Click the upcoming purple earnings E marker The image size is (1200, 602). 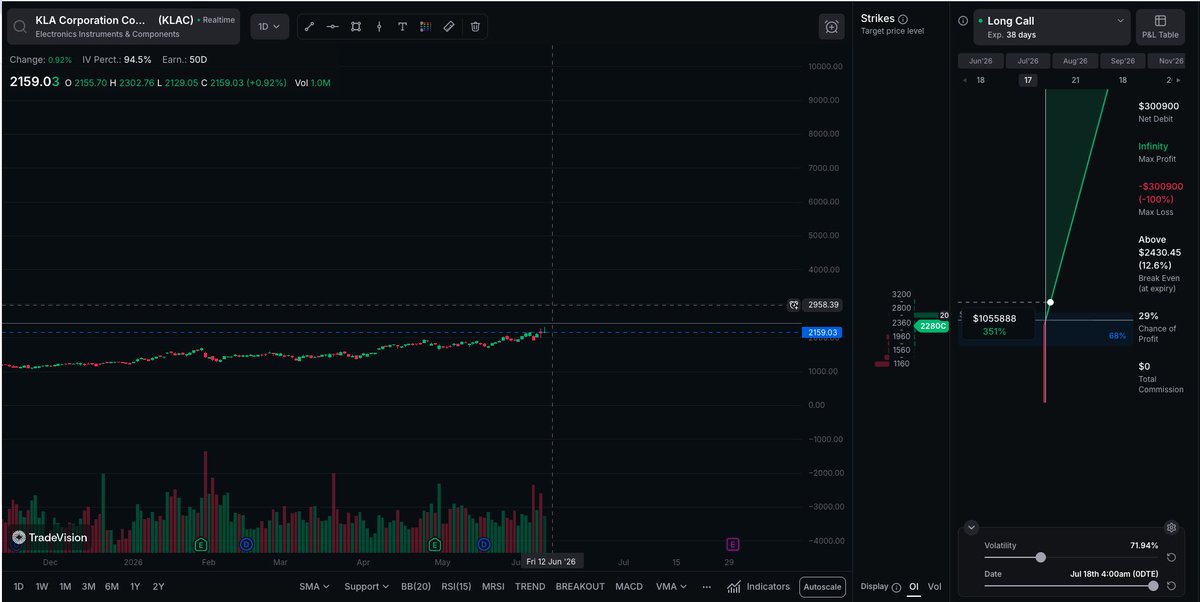tap(732, 544)
